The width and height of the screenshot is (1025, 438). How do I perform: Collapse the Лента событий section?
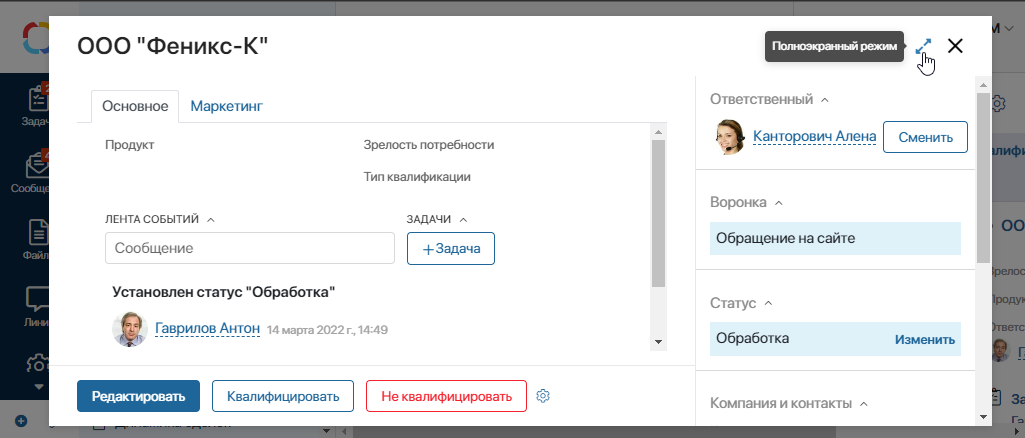coord(210,220)
